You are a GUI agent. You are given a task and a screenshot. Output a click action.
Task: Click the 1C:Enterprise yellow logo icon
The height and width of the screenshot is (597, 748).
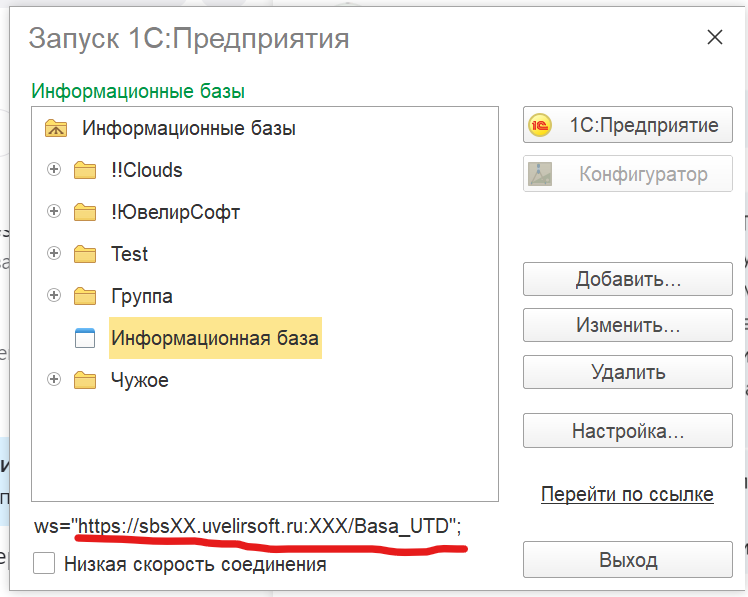[541, 125]
